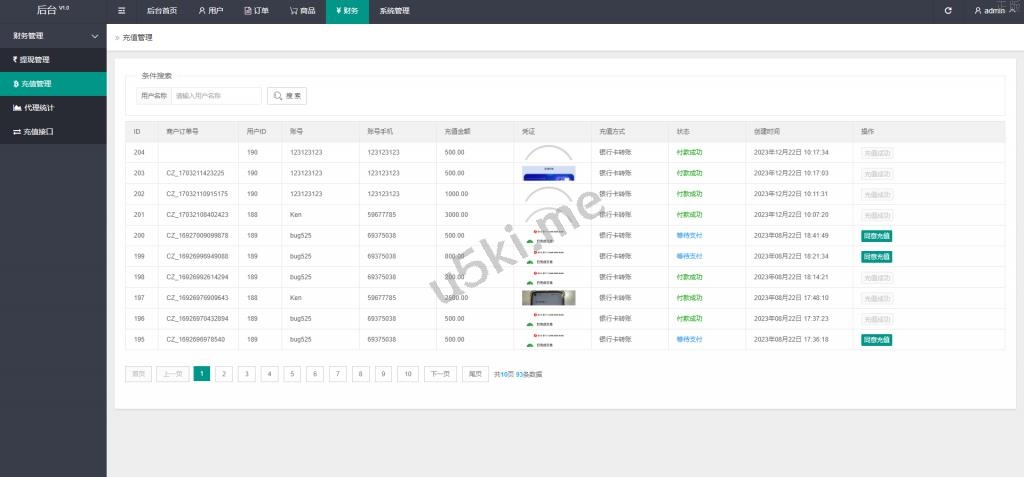Click the 搜索 button
The height and width of the screenshot is (477, 1024).
[x=287, y=96]
